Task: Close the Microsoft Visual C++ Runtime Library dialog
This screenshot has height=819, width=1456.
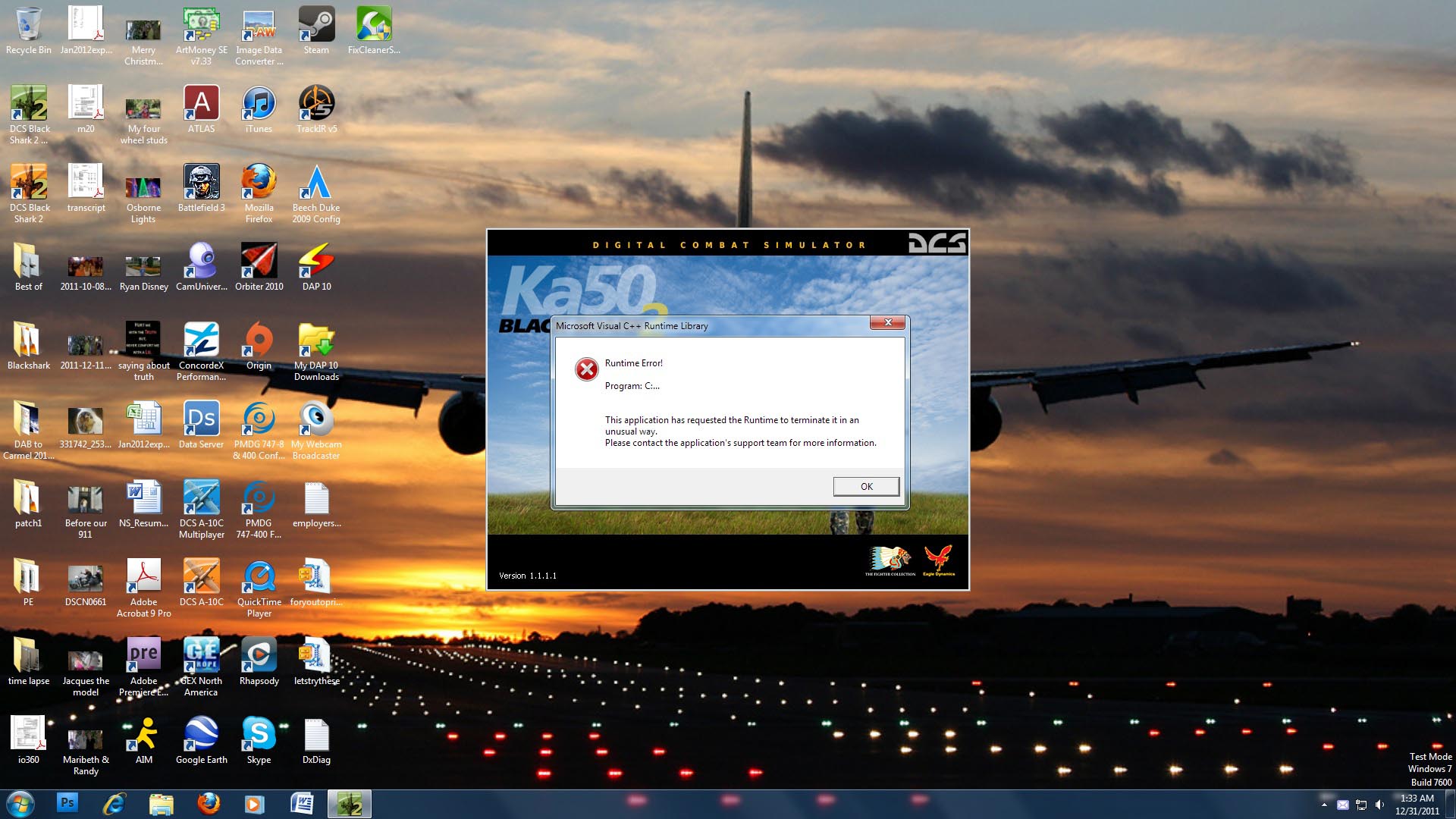Action: click(x=887, y=323)
